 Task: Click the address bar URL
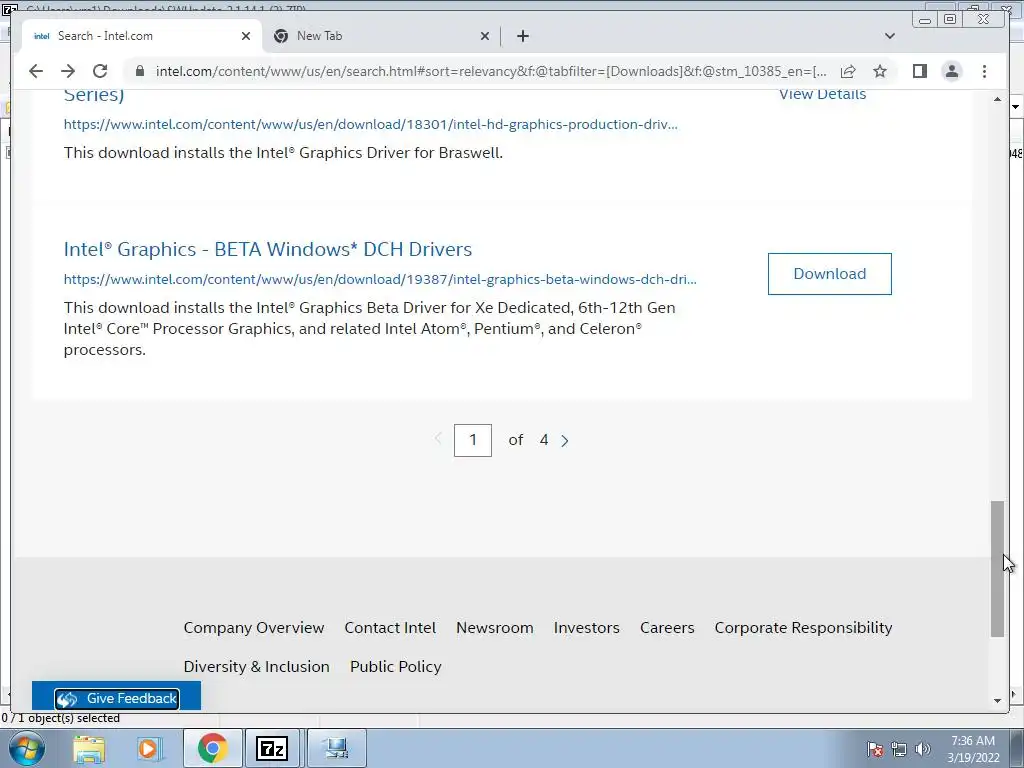491,71
